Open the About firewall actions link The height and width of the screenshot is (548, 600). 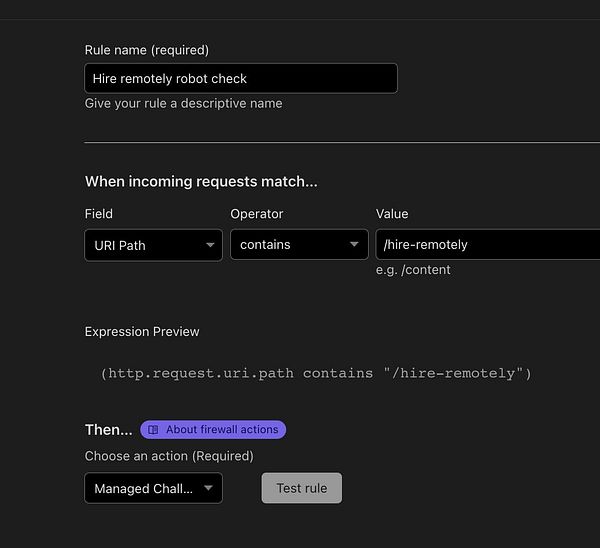221,430
